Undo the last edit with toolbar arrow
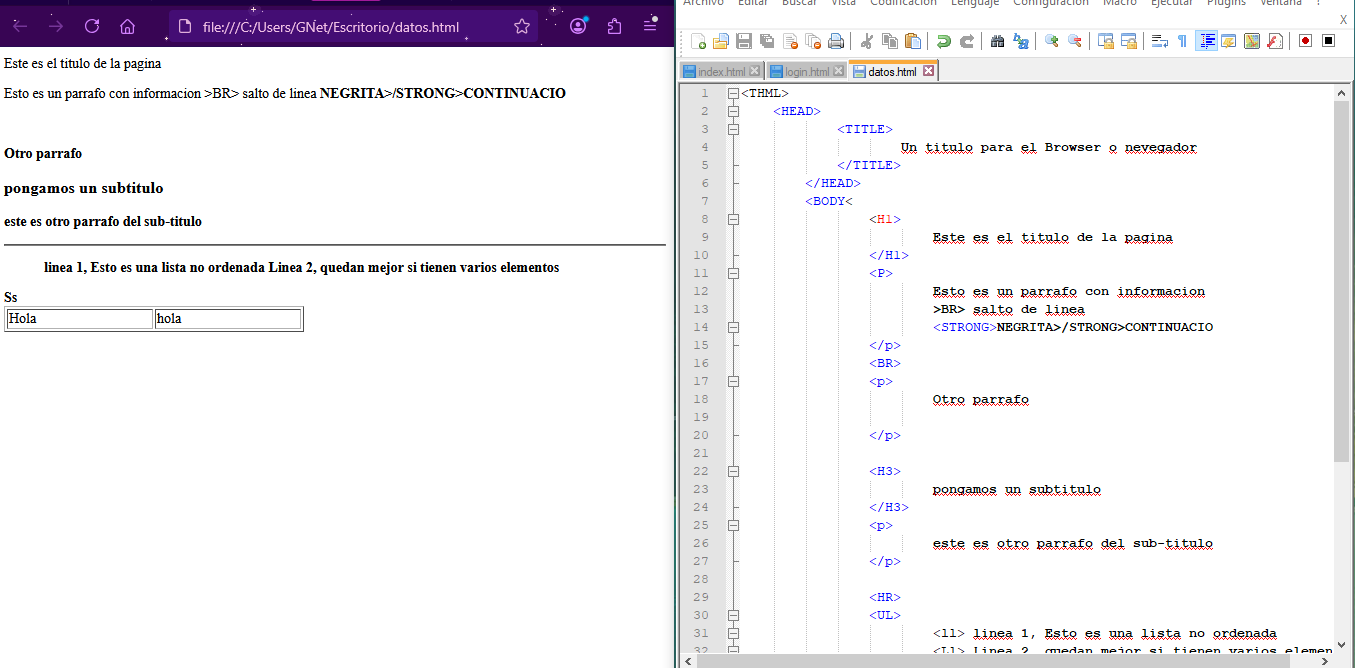 click(x=943, y=41)
